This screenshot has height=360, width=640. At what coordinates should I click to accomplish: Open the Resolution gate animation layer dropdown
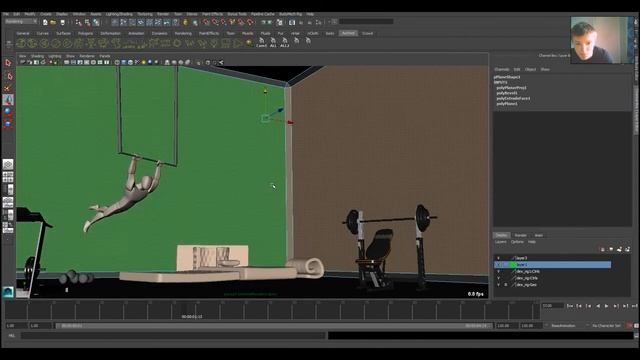click(563, 326)
